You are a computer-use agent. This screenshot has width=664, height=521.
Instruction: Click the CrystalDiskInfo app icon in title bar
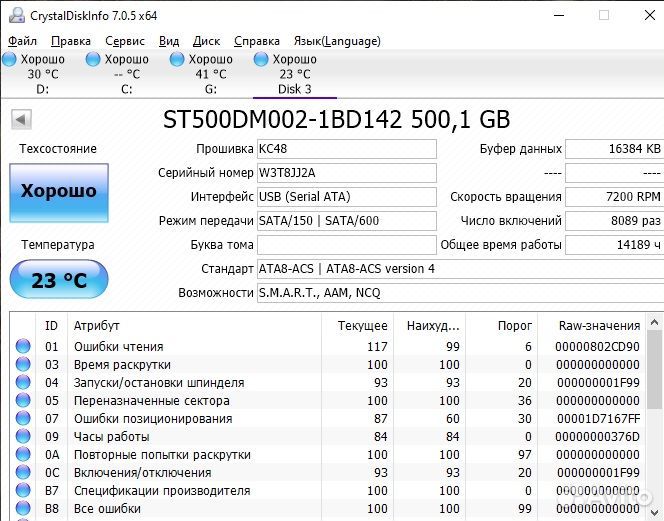coord(17,16)
